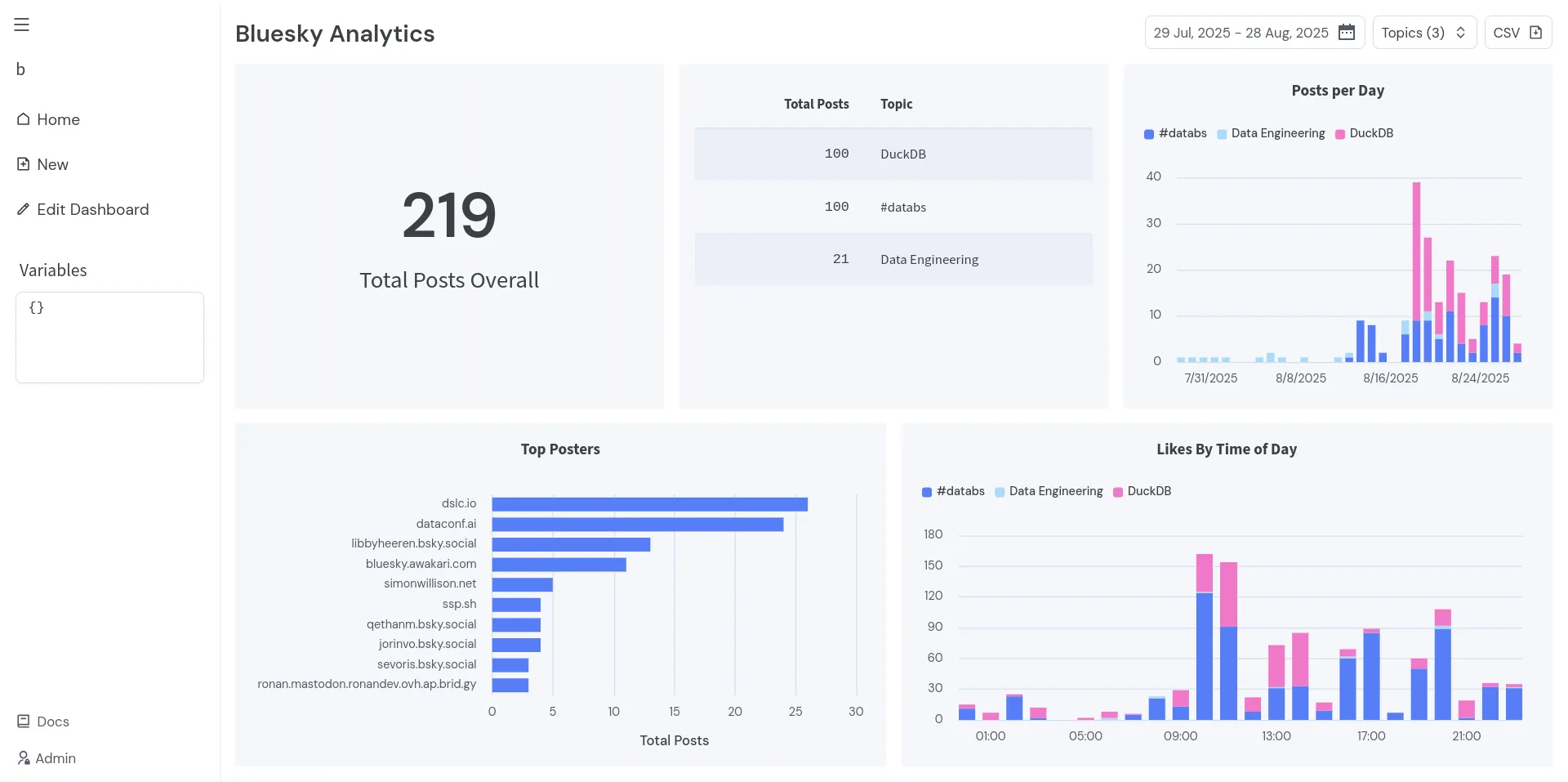
Task: Go to Docs in the sidebar
Action: pyautogui.click(x=53, y=722)
